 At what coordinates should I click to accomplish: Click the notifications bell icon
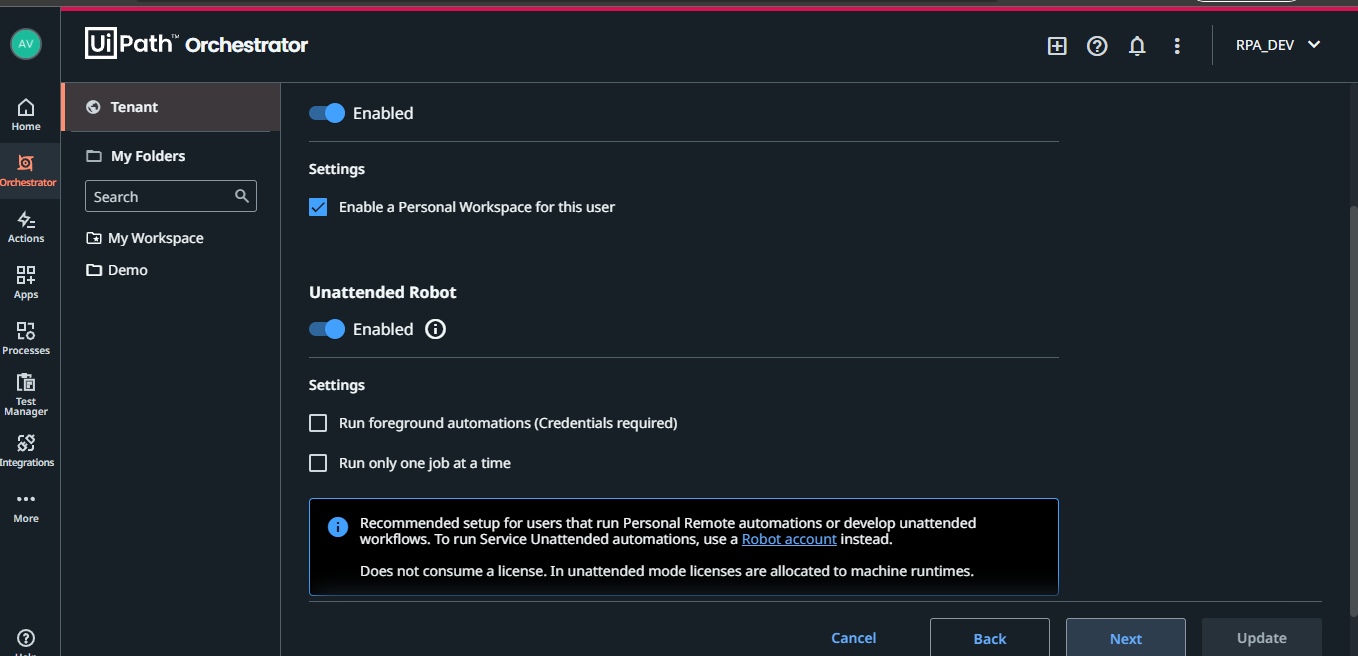[1137, 46]
